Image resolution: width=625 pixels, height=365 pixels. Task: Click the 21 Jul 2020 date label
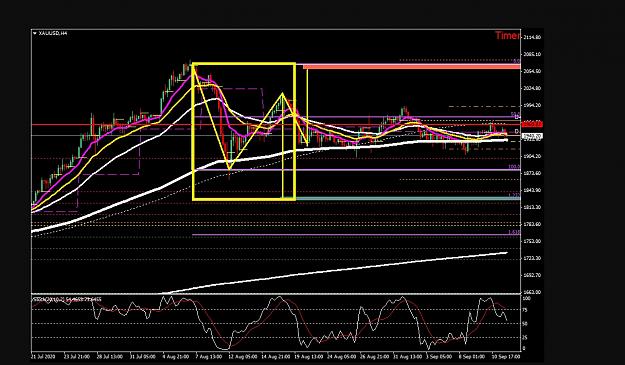click(x=42, y=356)
